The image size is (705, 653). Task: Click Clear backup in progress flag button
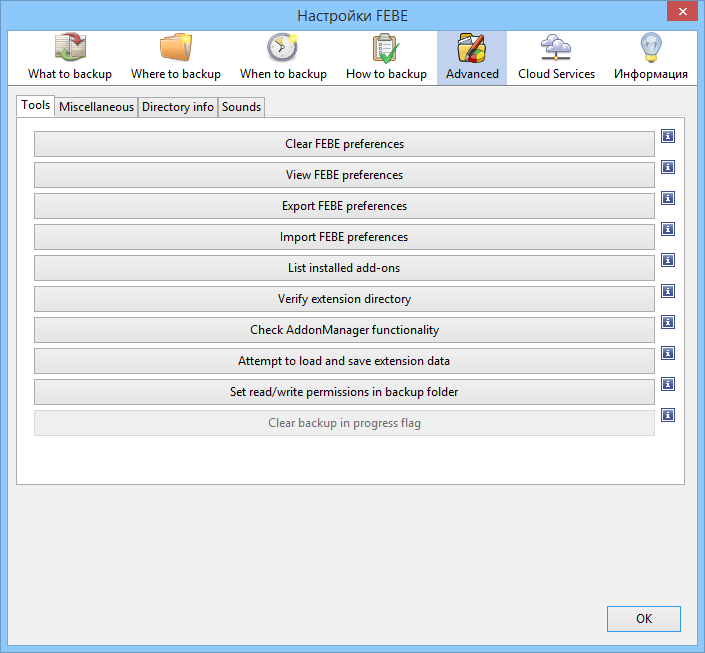pyautogui.click(x=344, y=423)
